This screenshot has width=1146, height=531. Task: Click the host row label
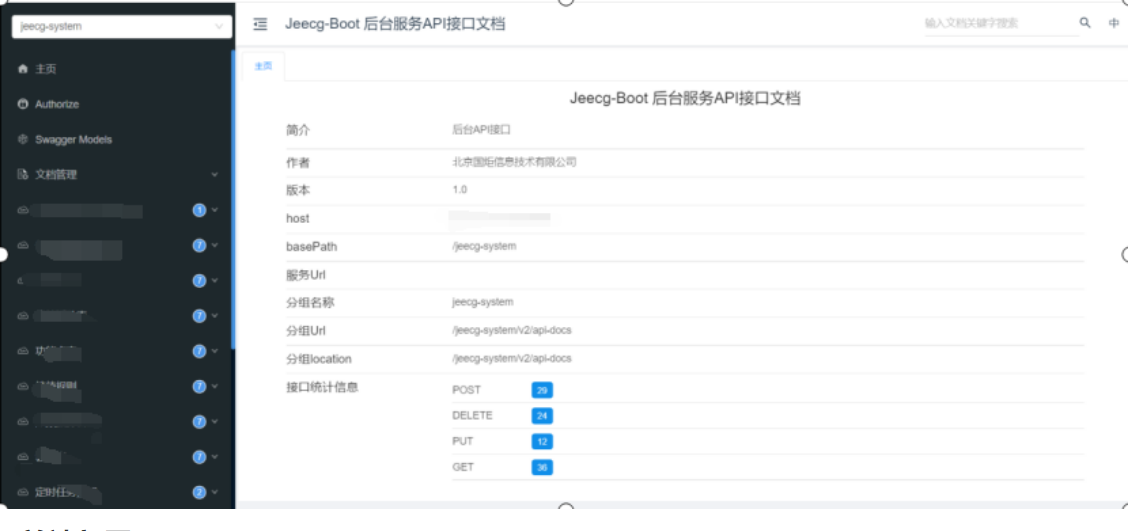[x=297, y=218]
